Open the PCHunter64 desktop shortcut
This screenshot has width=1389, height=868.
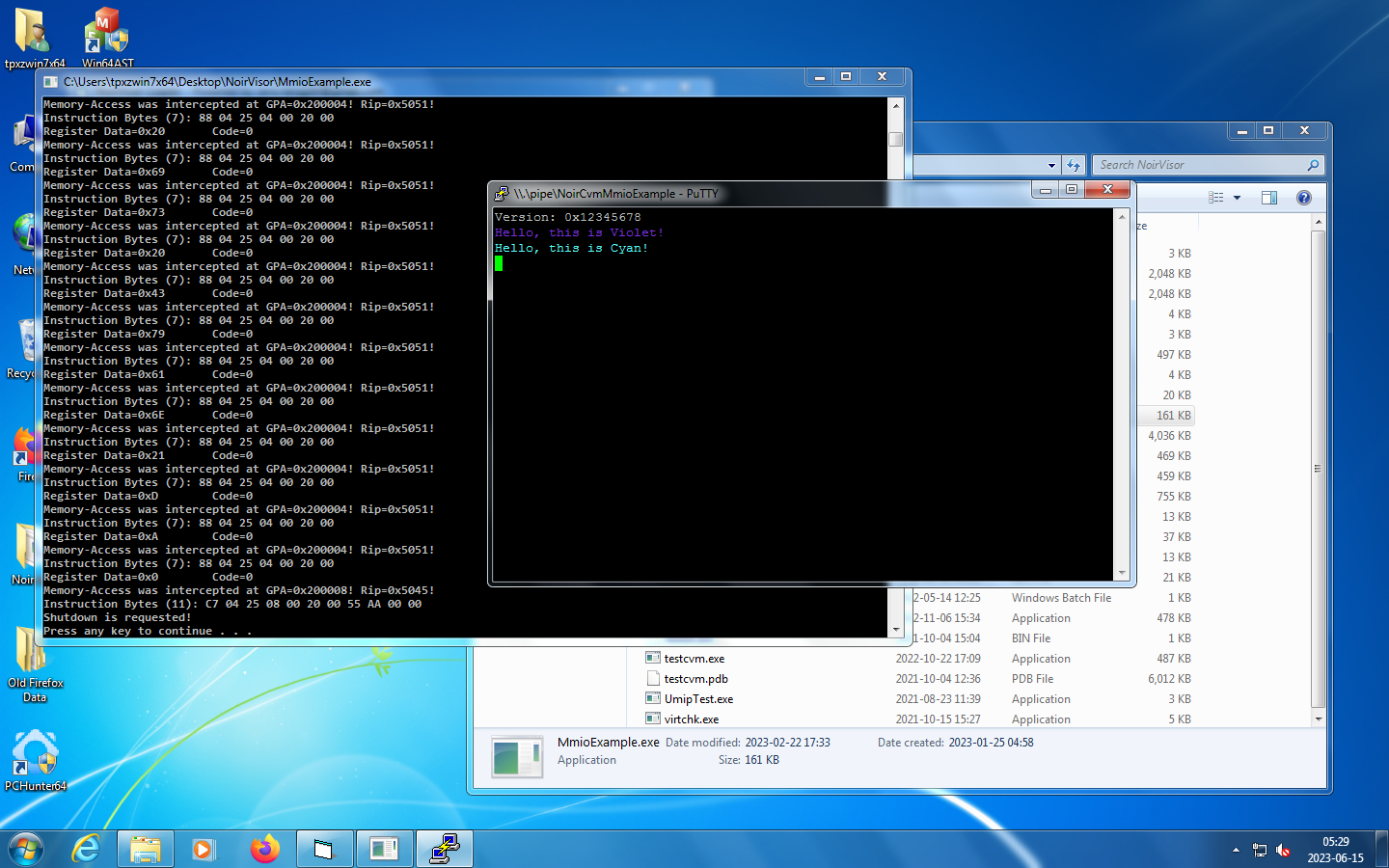click(x=35, y=760)
